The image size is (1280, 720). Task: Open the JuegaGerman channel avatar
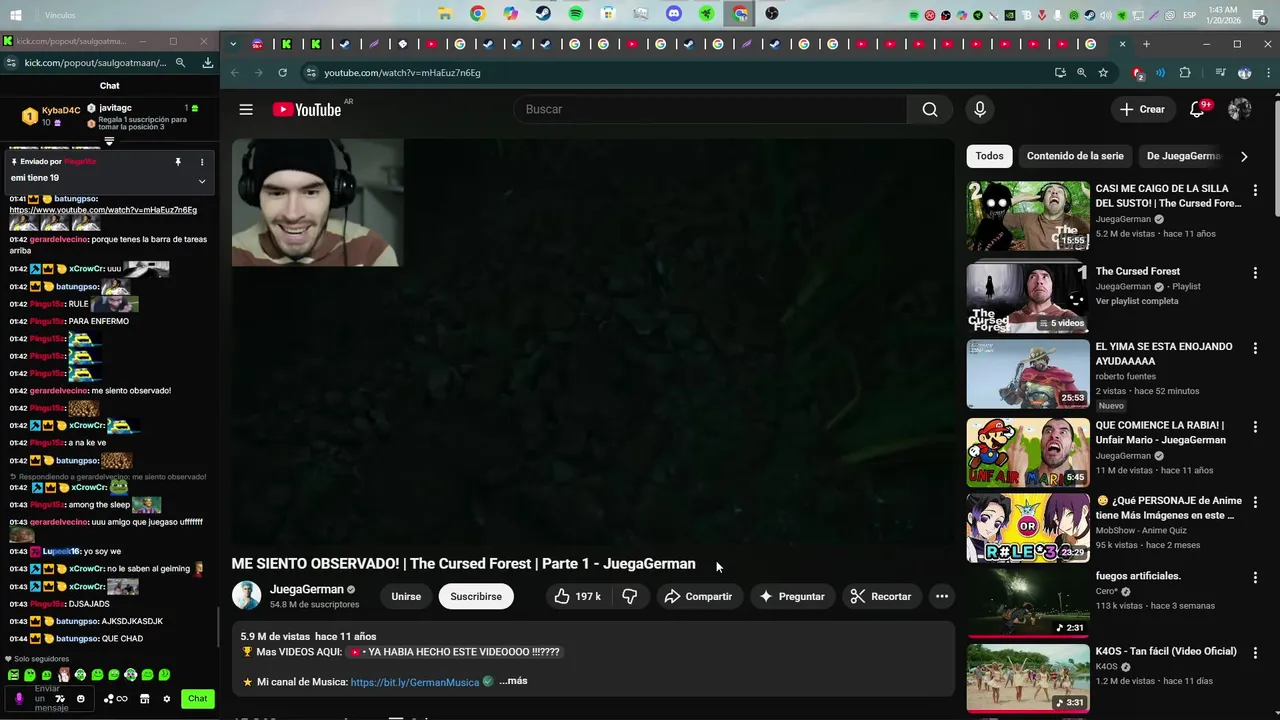246,596
